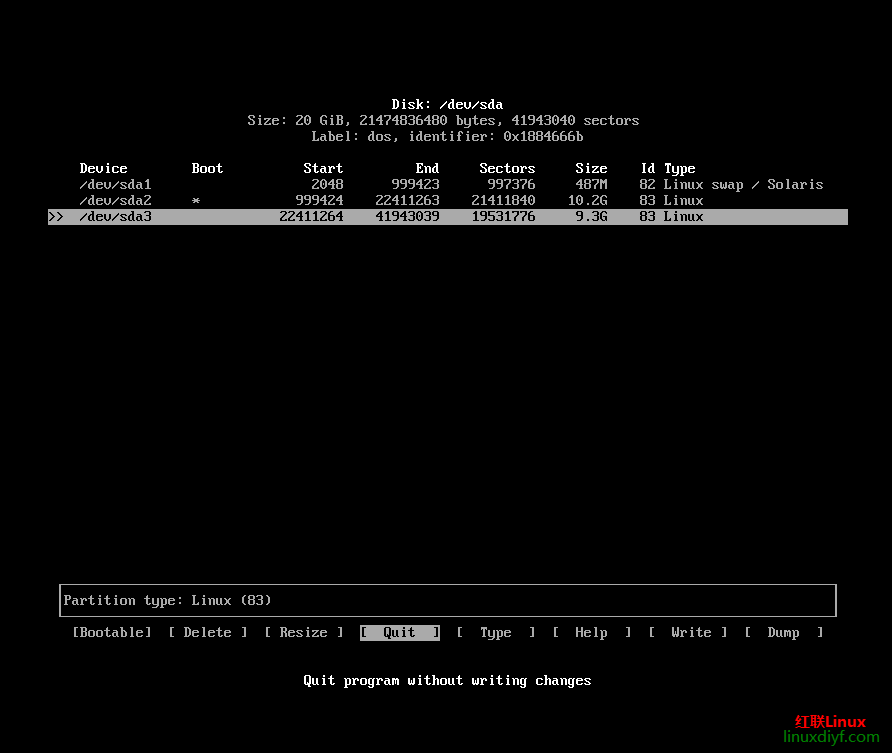Click the Sectors column header
Image resolution: width=892 pixels, height=753 pixels.
click(507, 168)
